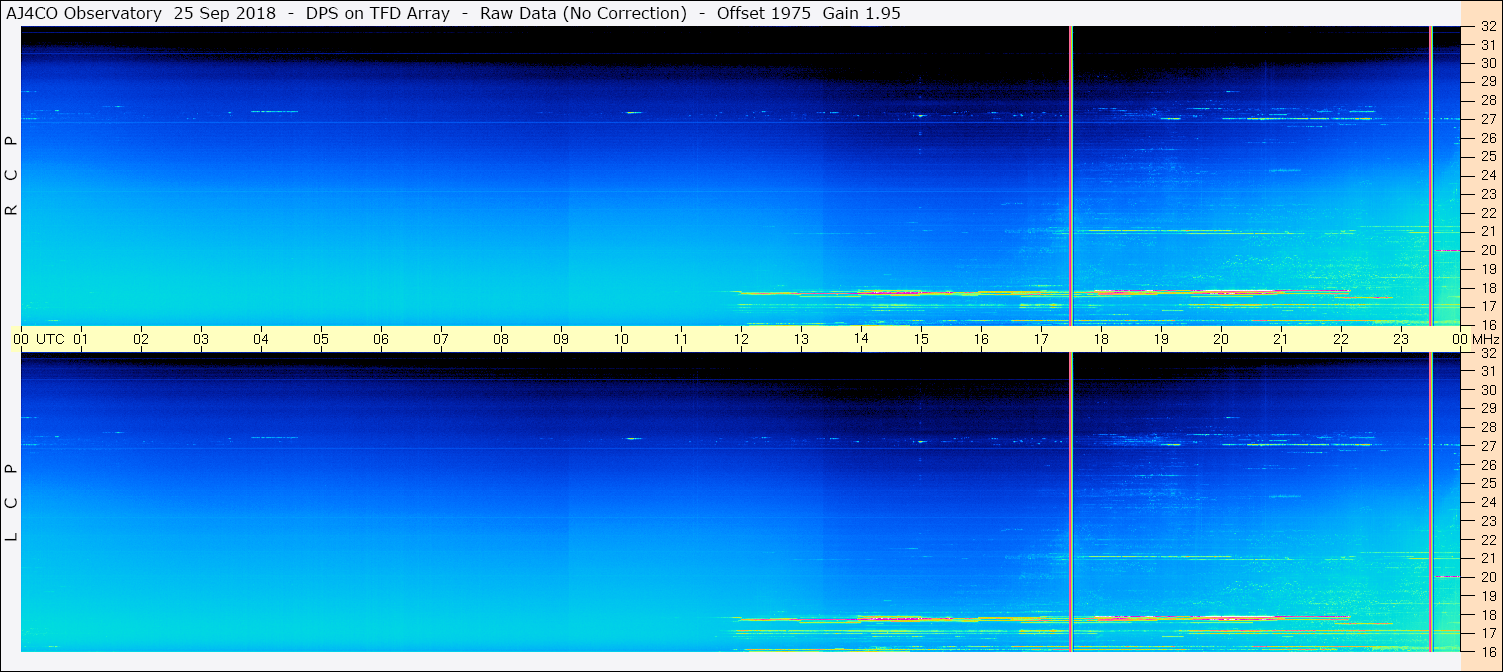Click the 18 frequency label in LCP panel
The width and height of the screenshot is (1503, 672).
1488,615
